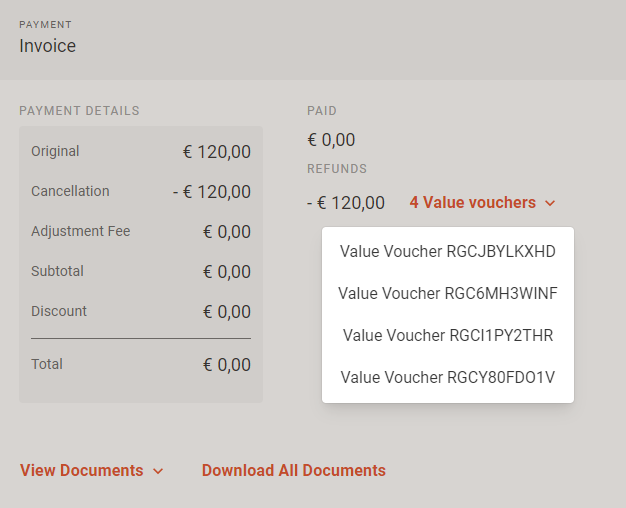The image size is (626, 508).
Task: Click the Cancellation amount - € 120,00
Action: tap(212, 192)
